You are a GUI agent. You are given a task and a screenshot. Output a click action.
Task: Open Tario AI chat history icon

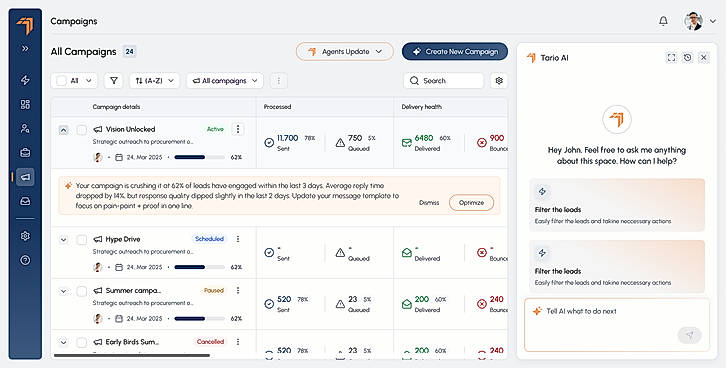click(688, 57)
